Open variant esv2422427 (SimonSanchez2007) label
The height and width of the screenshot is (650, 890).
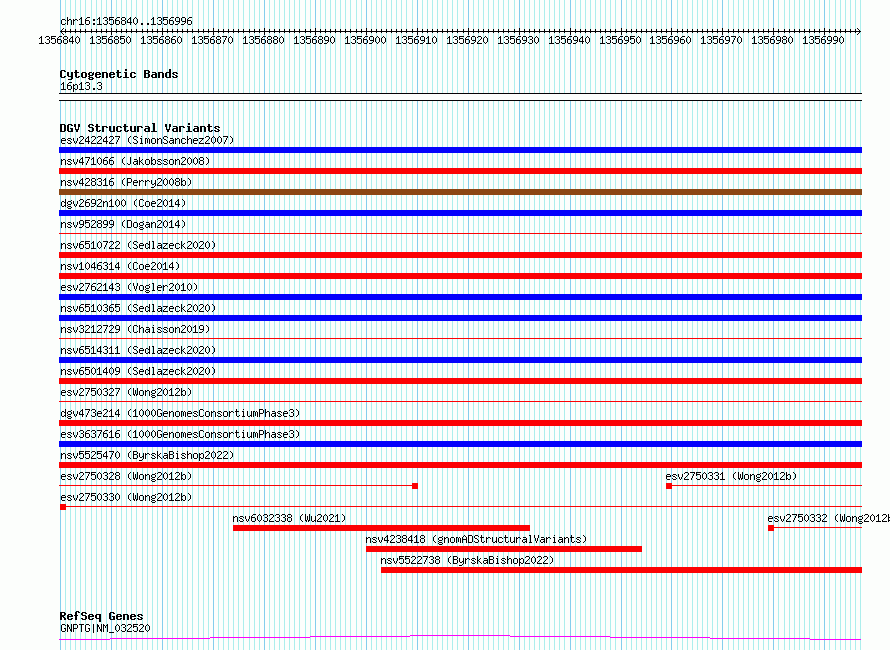(x=147, y=140)
